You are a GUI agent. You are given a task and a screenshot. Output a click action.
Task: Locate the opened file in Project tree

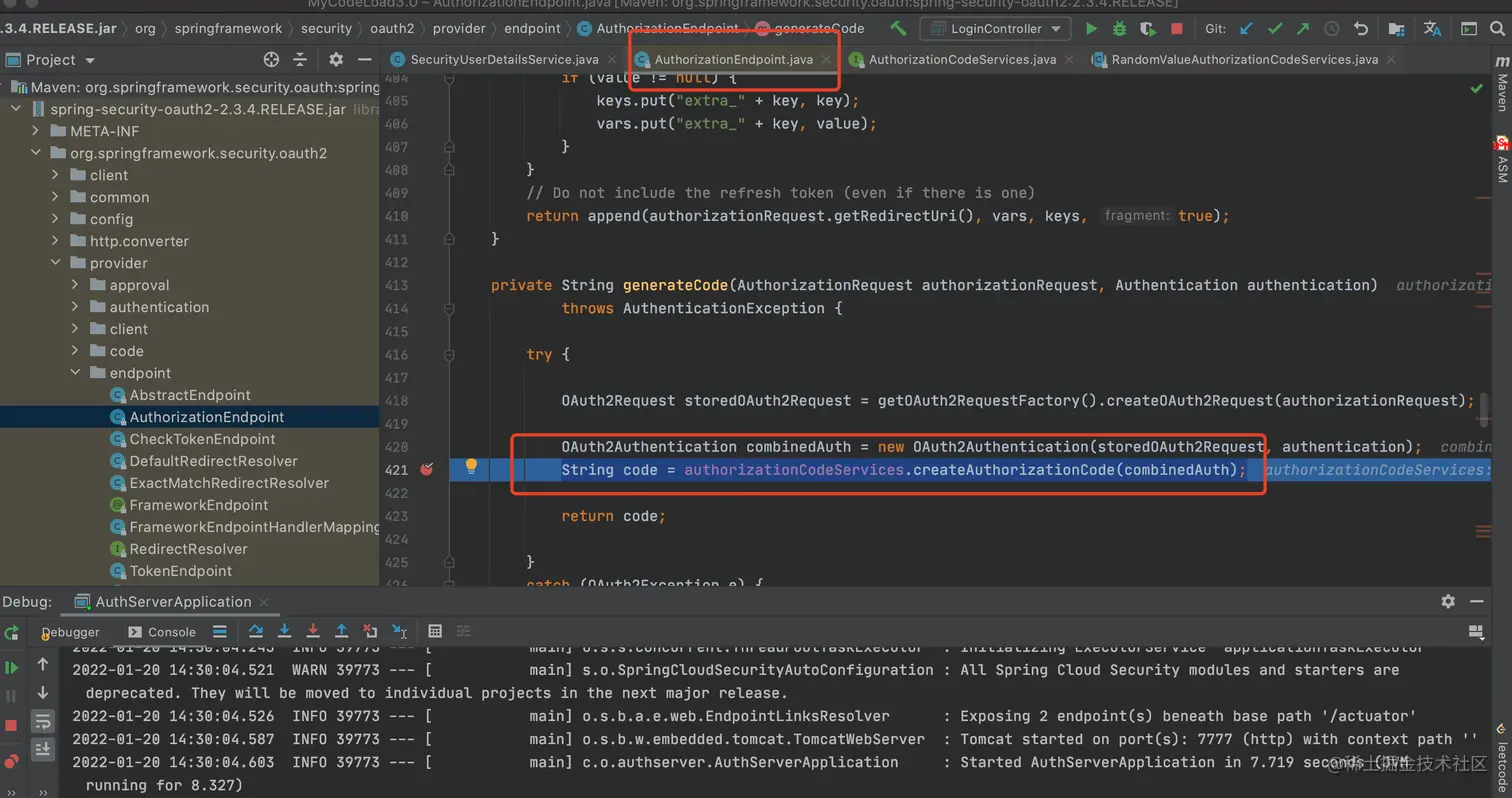271,60
